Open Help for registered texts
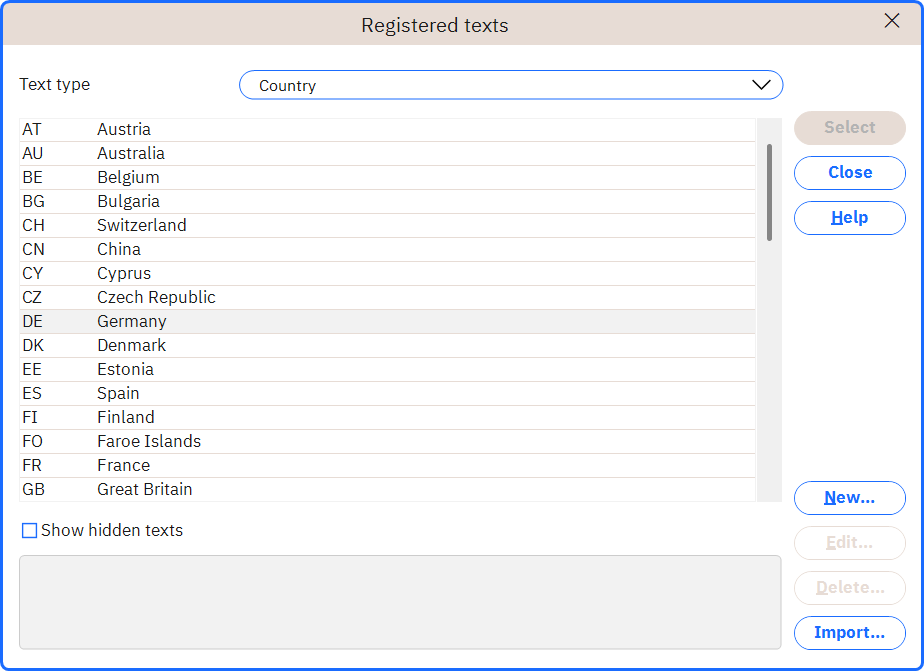The width and height of the screenshot is (924, 671). click(850, 218)
